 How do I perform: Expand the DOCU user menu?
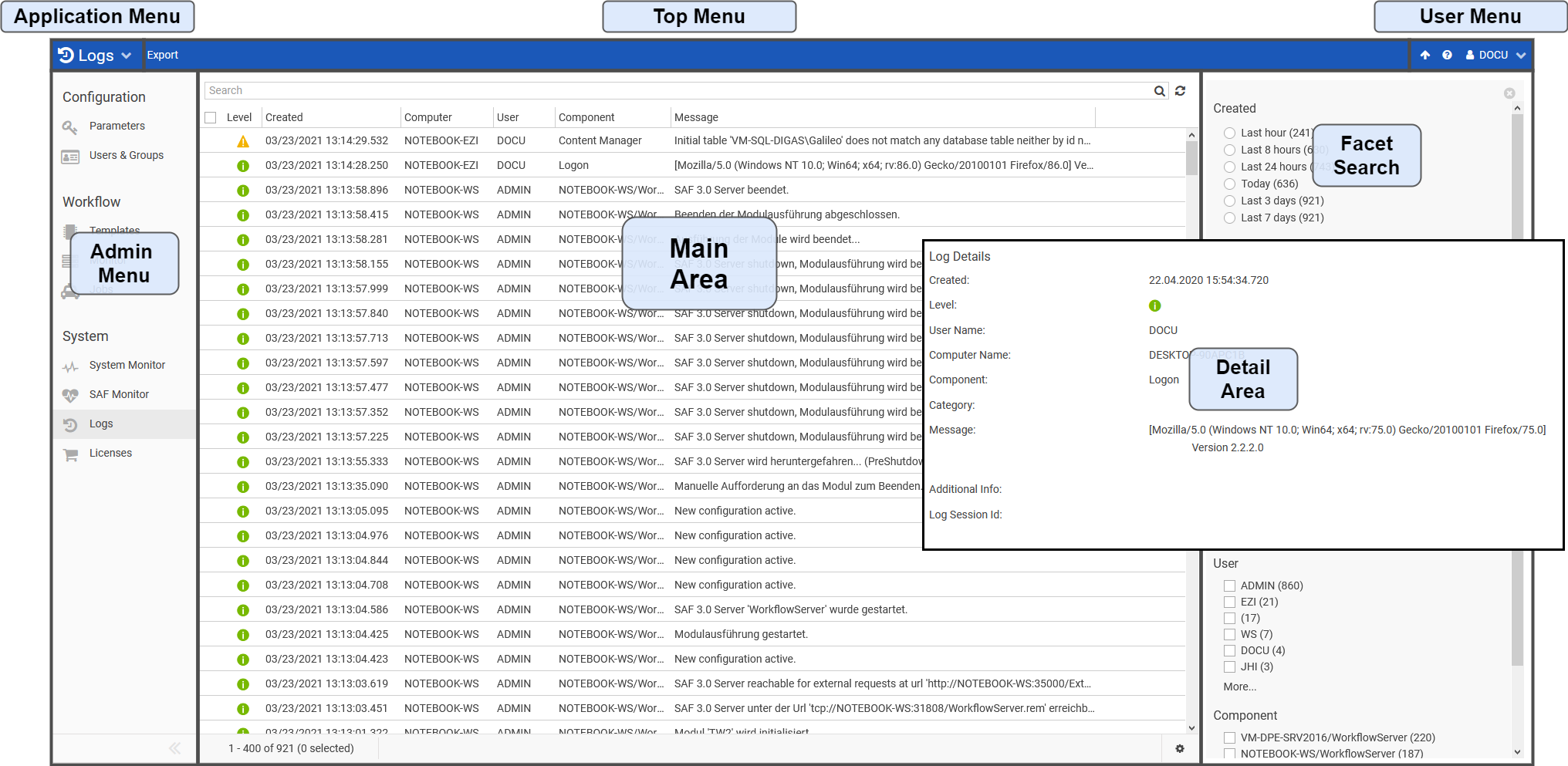pyautogui.click(x=1495, y=56)
